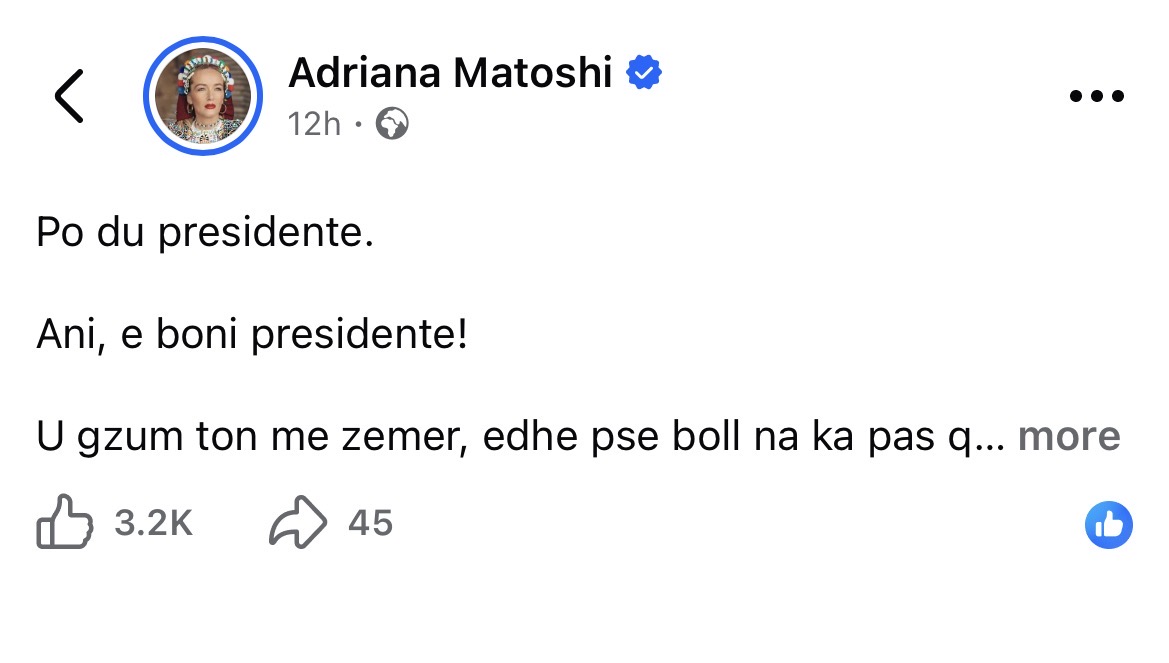Click "presidente!" in the second line
Viewport: 1169px width, 663px height.
click(359, 335)
